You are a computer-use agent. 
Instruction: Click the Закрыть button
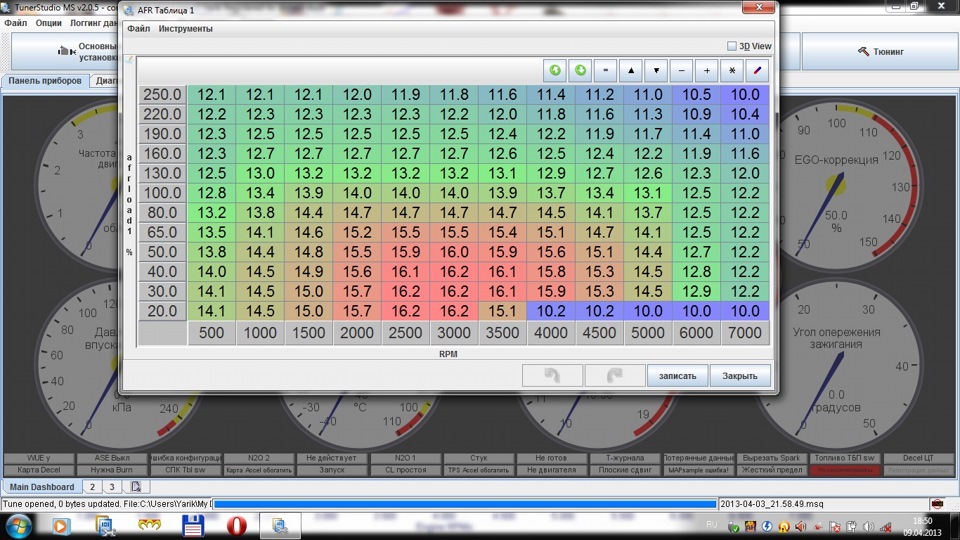pyautogui.click(x=740, y=377)
